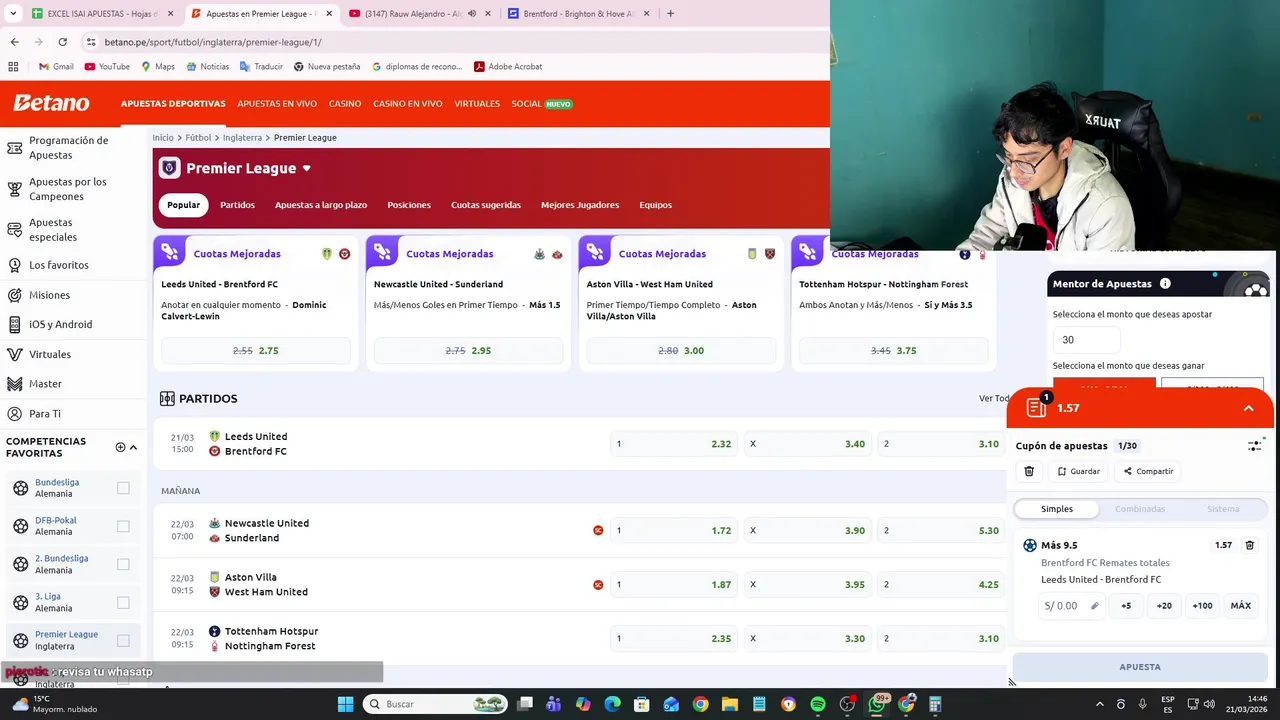Open the Premier League title dropdown
This screenshot has height=720, width=1280.
click(x=306, y=168)
